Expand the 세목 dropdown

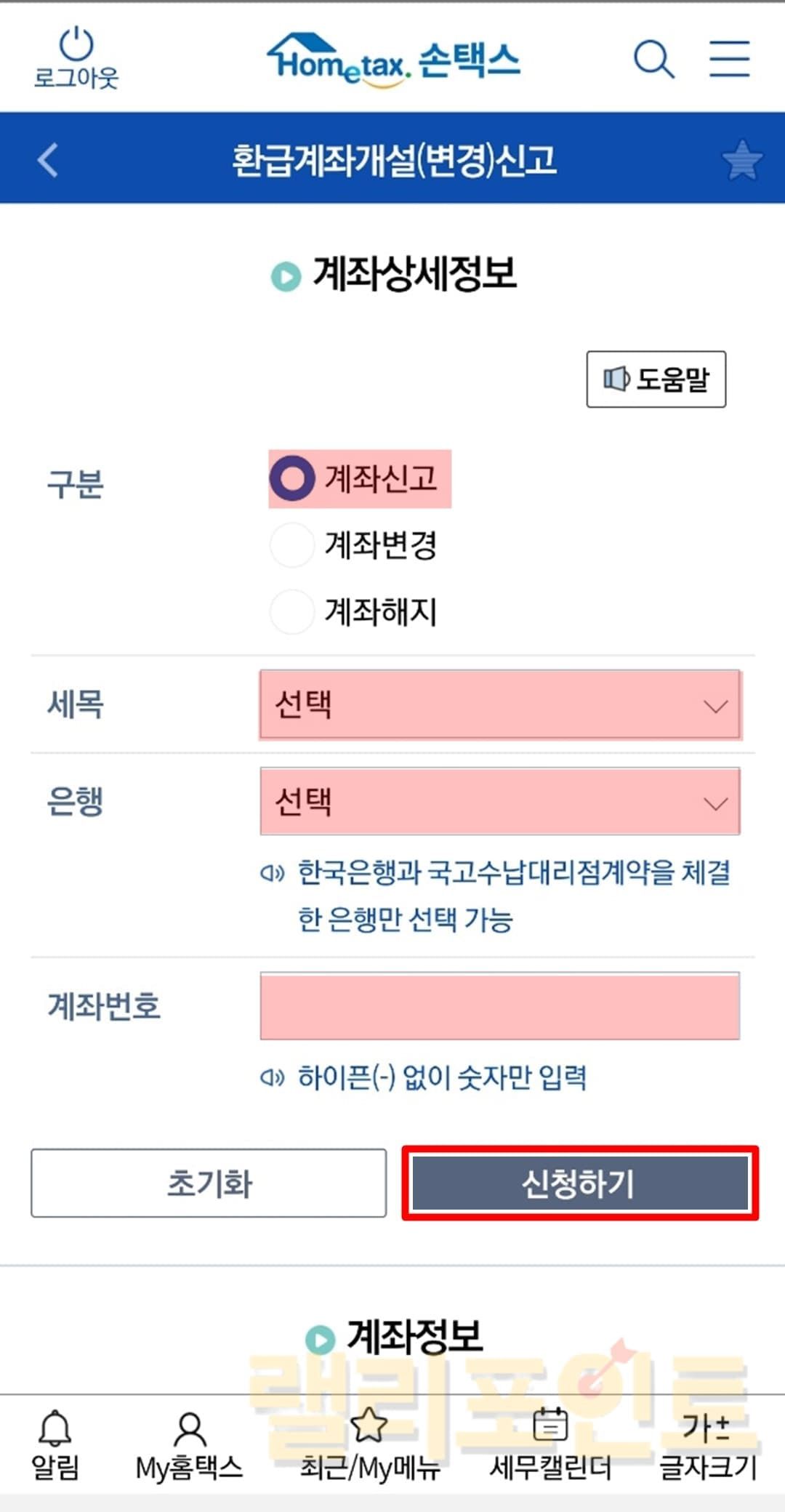500,704
